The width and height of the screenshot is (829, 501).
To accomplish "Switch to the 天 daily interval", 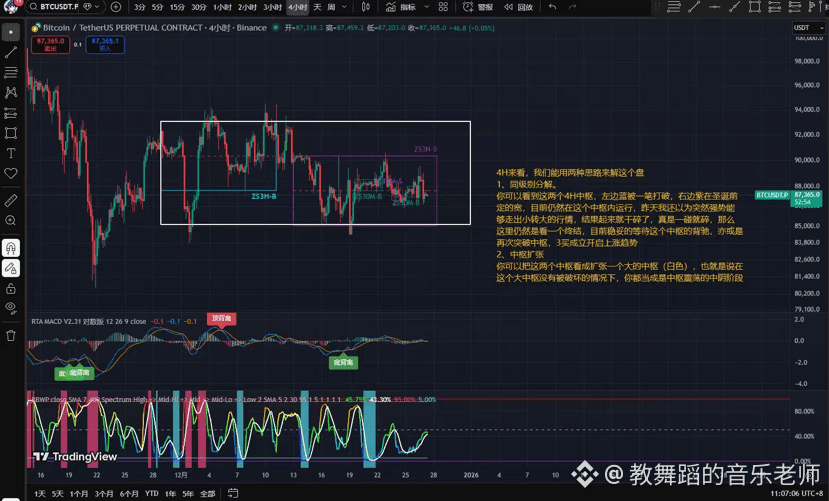I will (x=317, y=7).
